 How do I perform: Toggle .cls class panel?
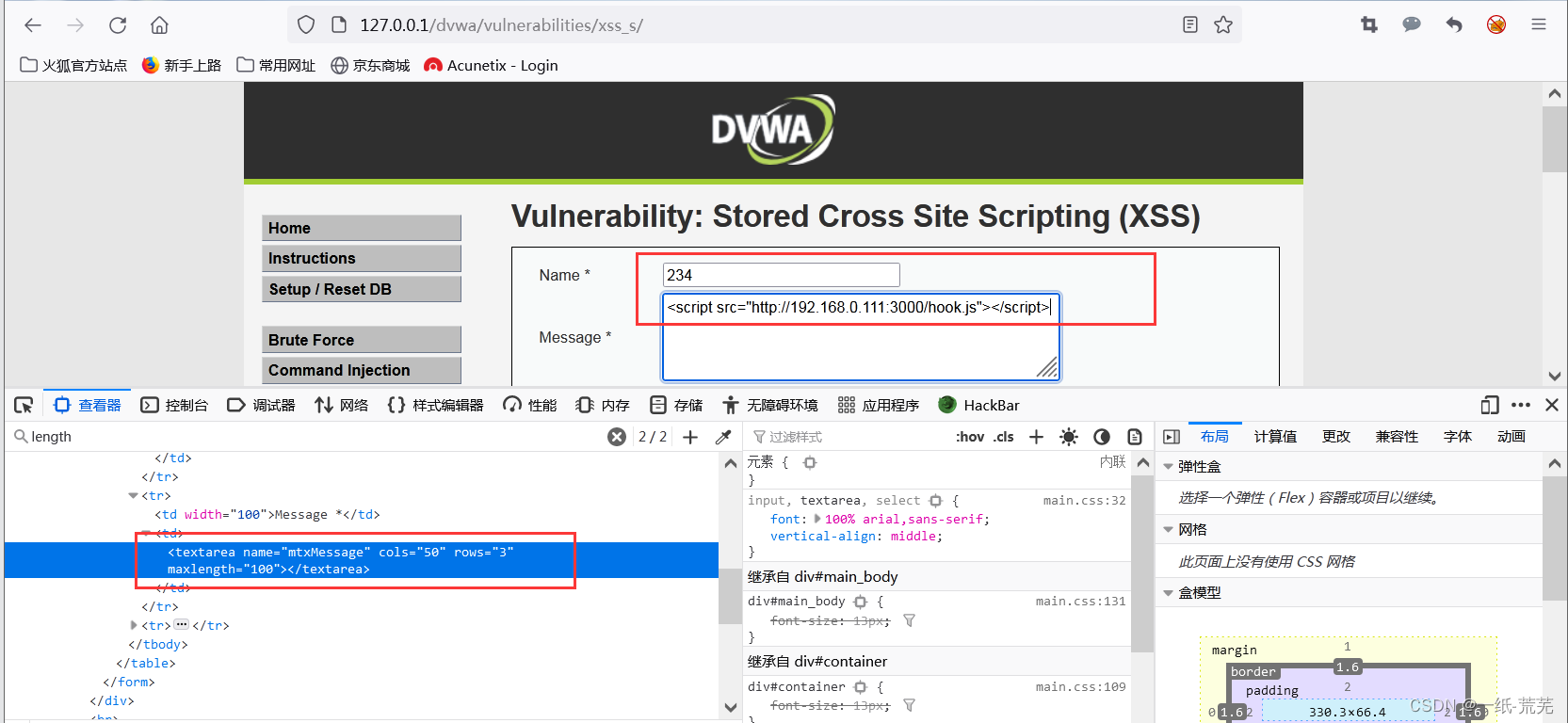[x=1004, y=437]
